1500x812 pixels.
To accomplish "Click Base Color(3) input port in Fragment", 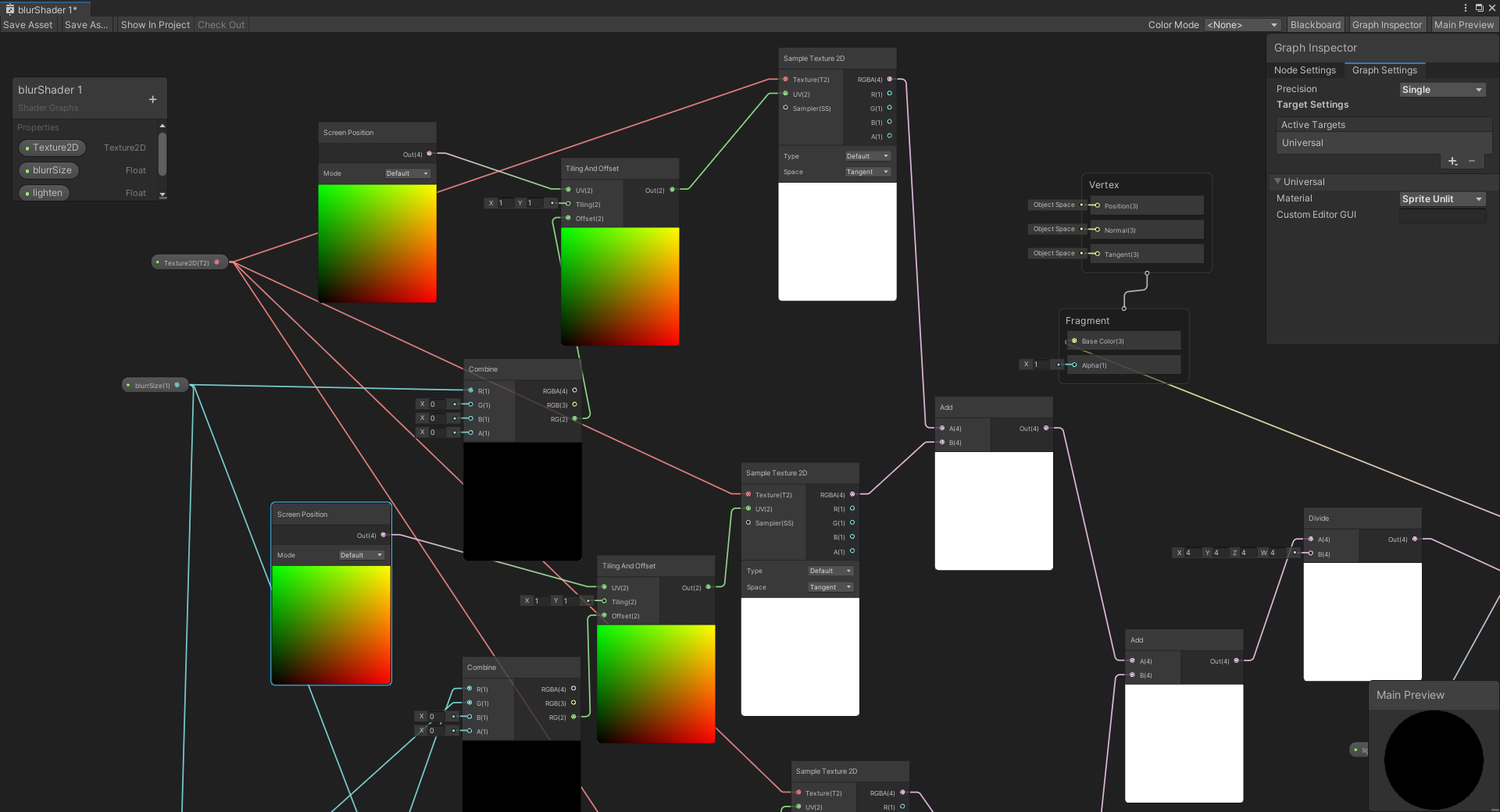I will 1074,340.
